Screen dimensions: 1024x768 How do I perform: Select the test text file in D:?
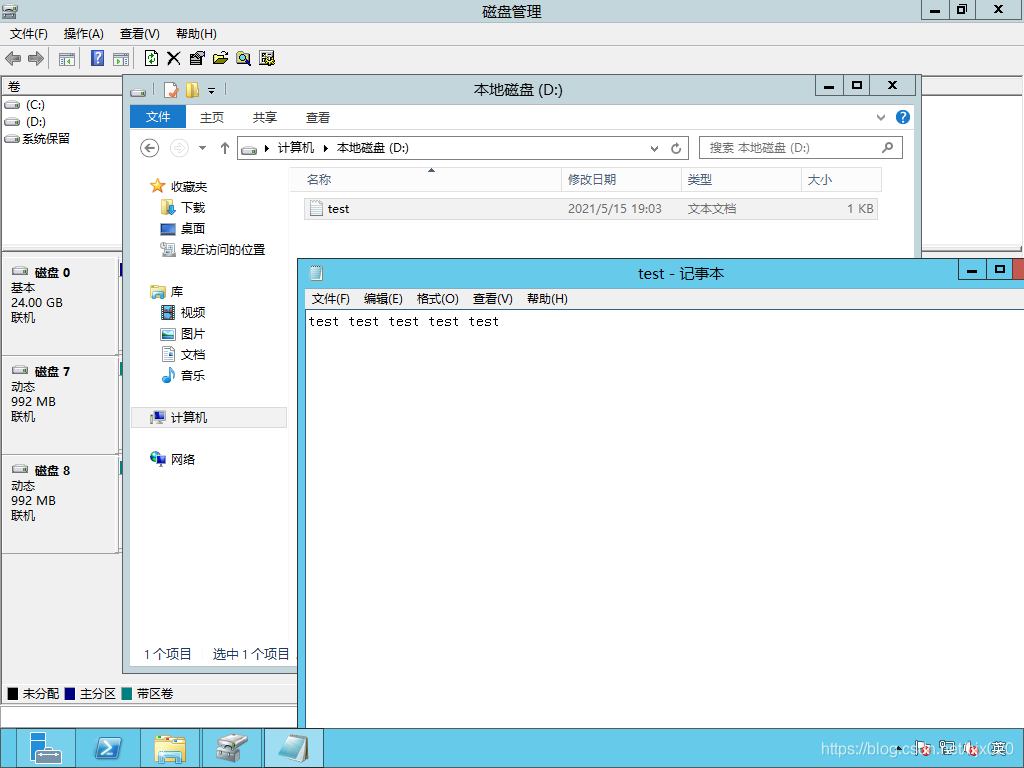pos(590,209)
